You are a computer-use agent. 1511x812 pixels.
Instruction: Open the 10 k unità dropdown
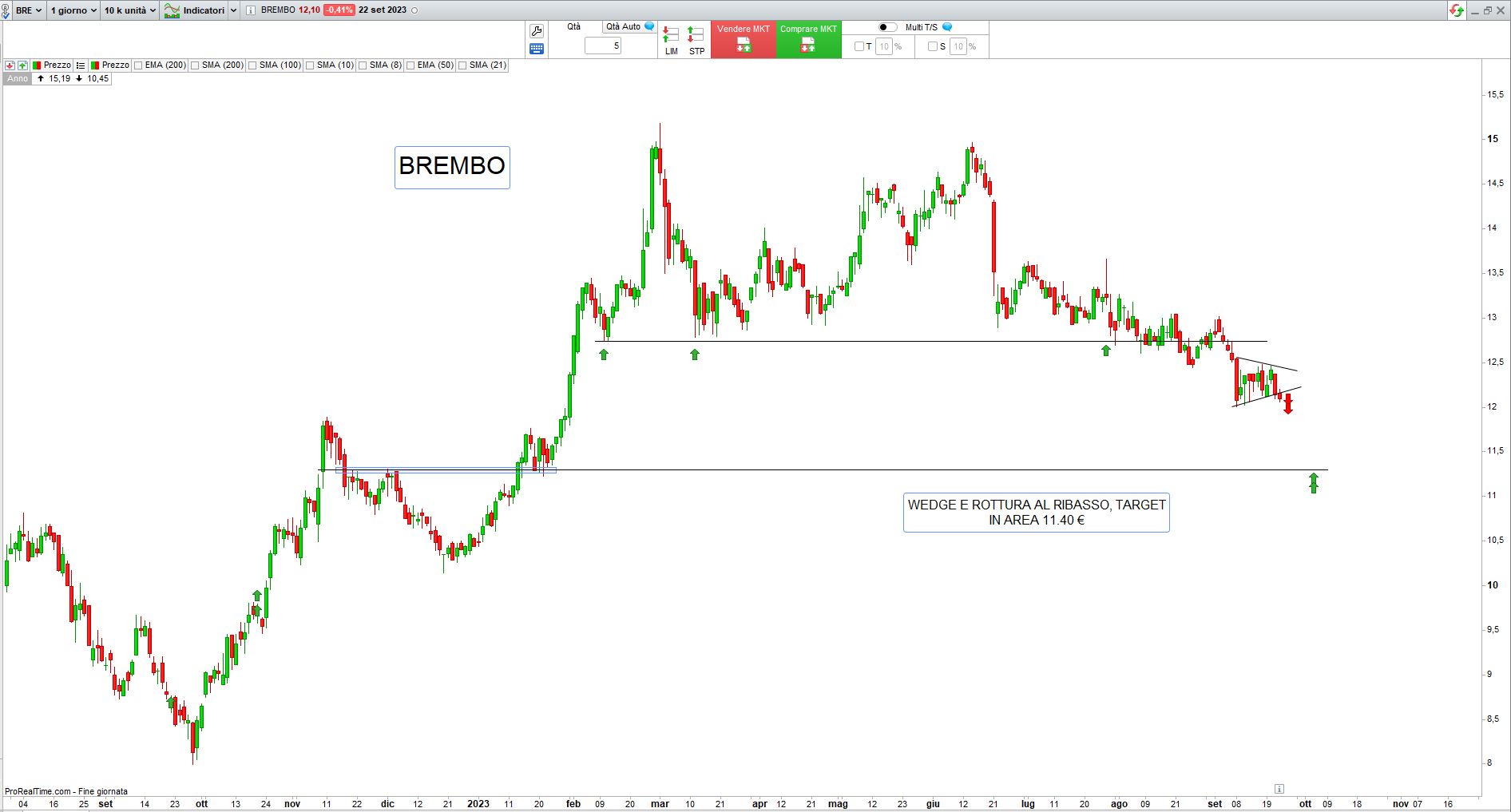pos(129,10)
